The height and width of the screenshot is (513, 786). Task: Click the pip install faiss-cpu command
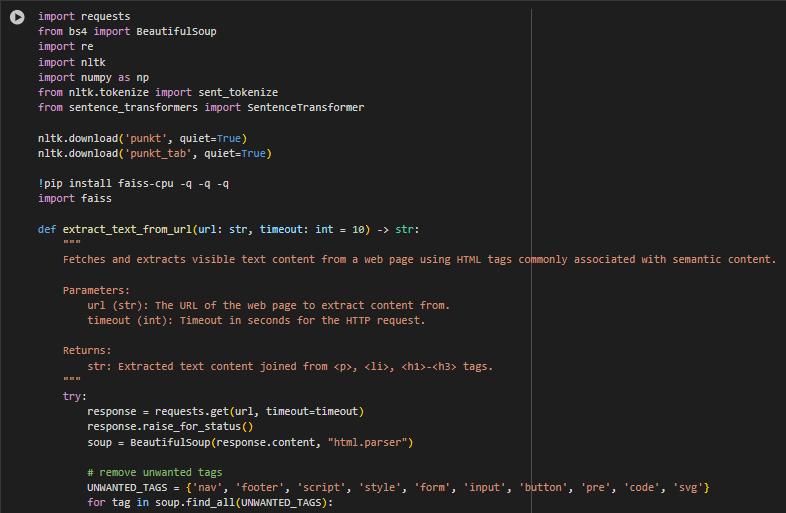pyautogui.click(x=133, y=184)
